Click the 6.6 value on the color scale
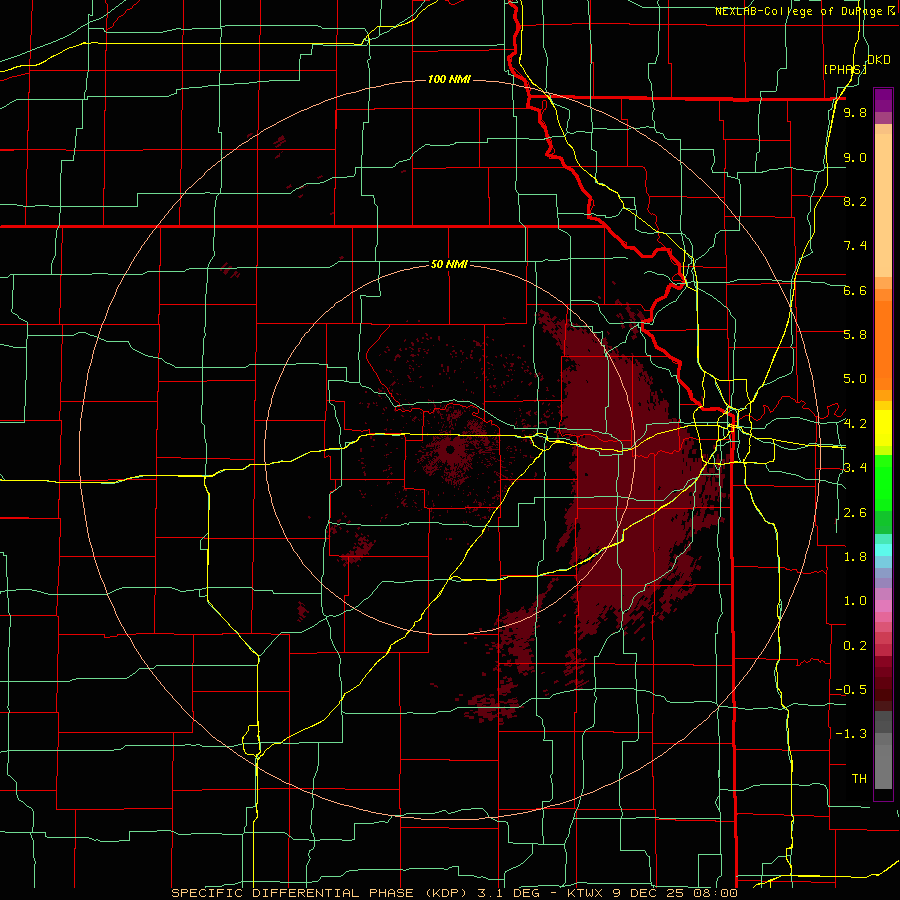 coord(855,290)
